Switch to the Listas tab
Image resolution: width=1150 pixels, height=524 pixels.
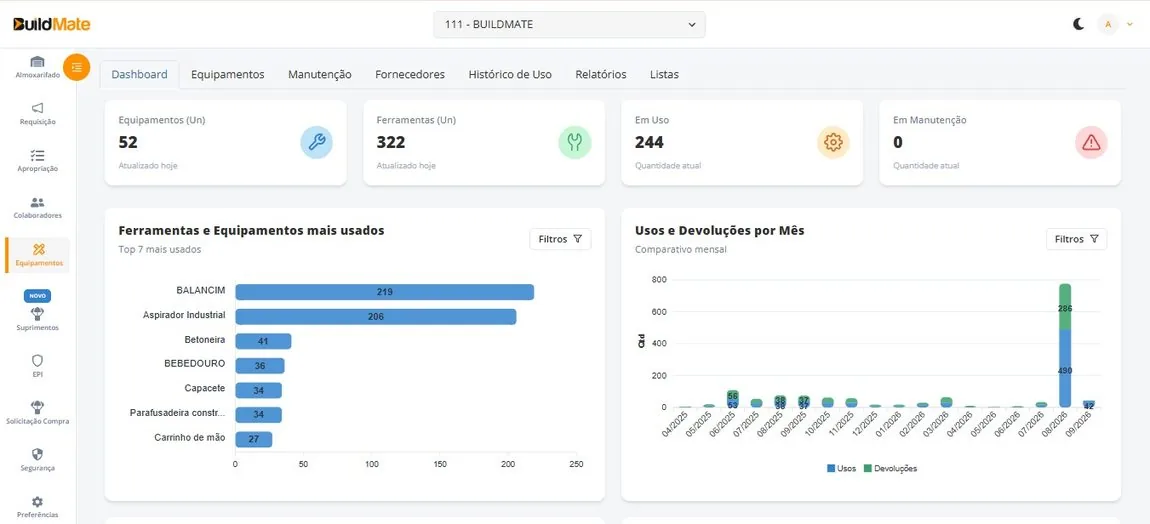click(x=664, y=74)
